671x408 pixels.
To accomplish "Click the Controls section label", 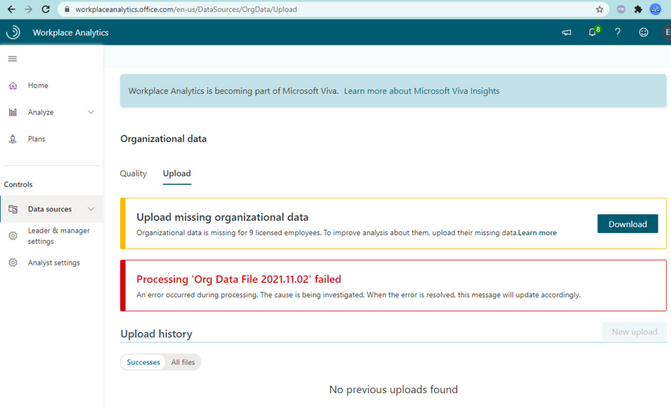I will click(18, 185).
